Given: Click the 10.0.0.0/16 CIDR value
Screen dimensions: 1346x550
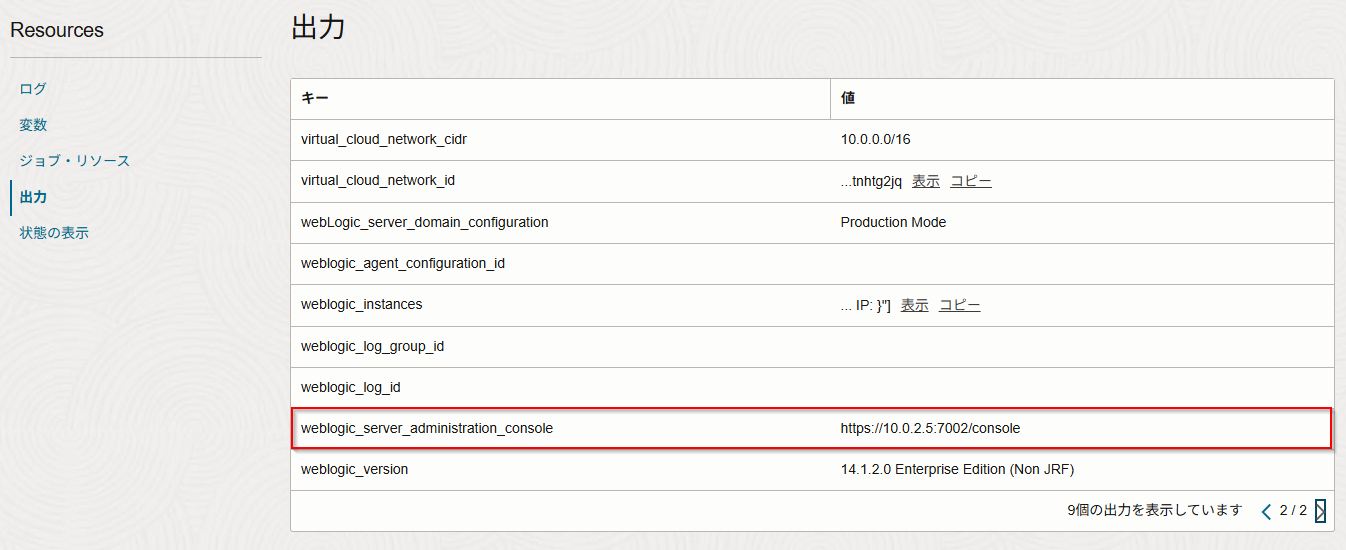Looking at the screenshot, I should click(x=875, y=140).
